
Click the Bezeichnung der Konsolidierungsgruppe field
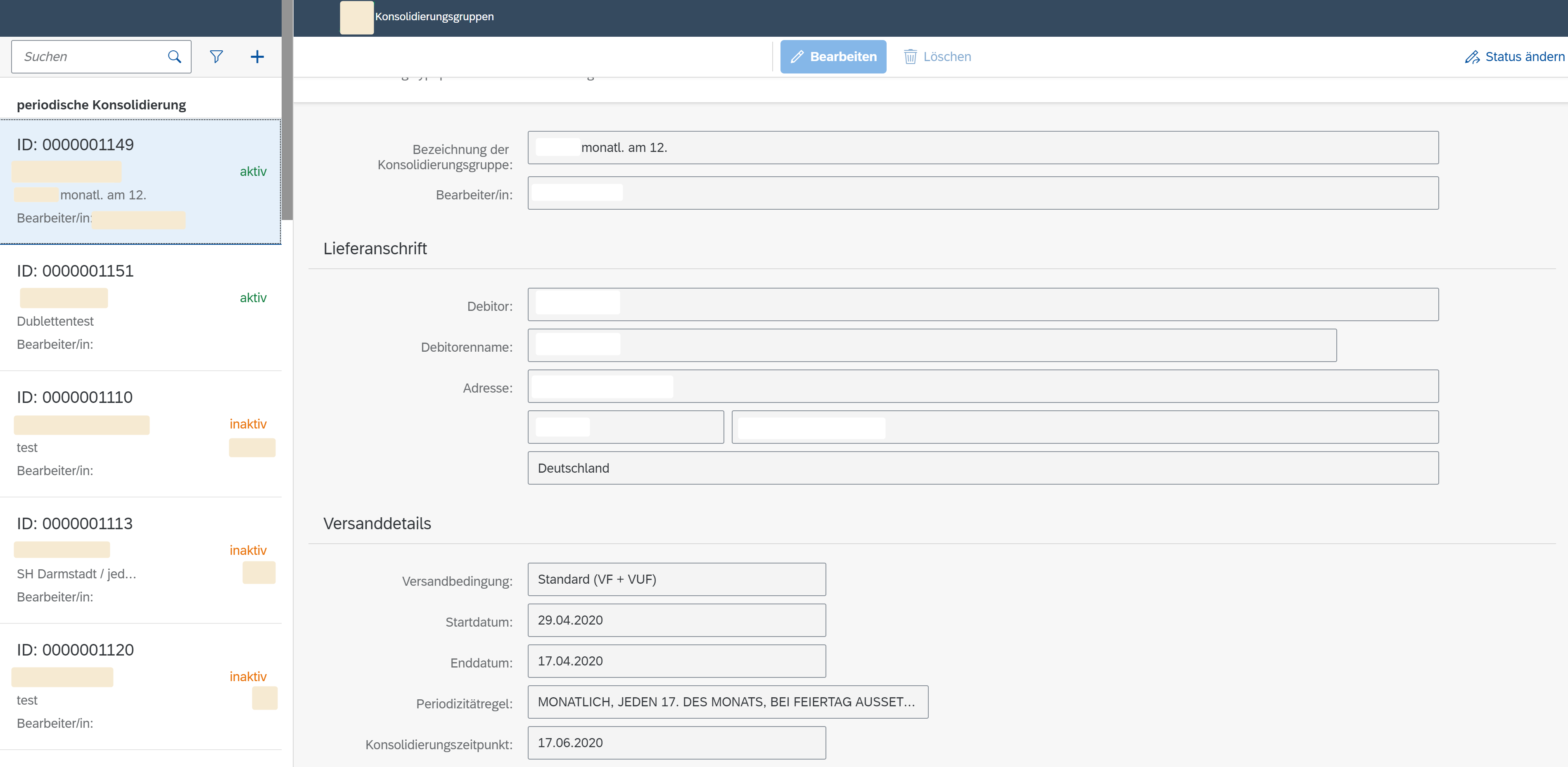(x=983, y=147)
